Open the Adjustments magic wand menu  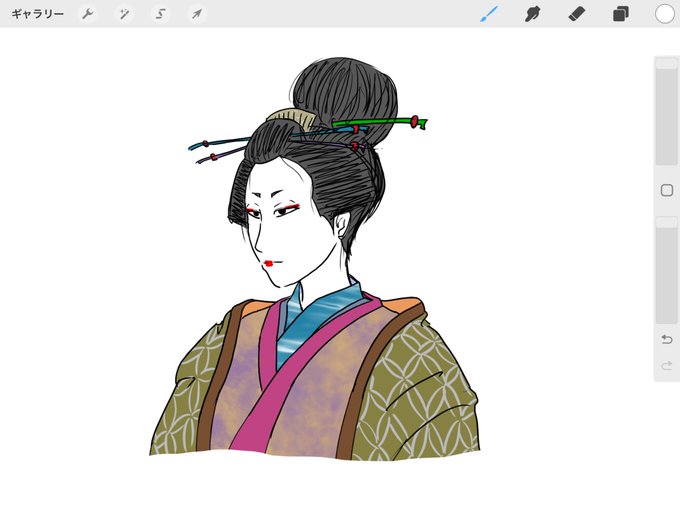click(x=124, y=14)
